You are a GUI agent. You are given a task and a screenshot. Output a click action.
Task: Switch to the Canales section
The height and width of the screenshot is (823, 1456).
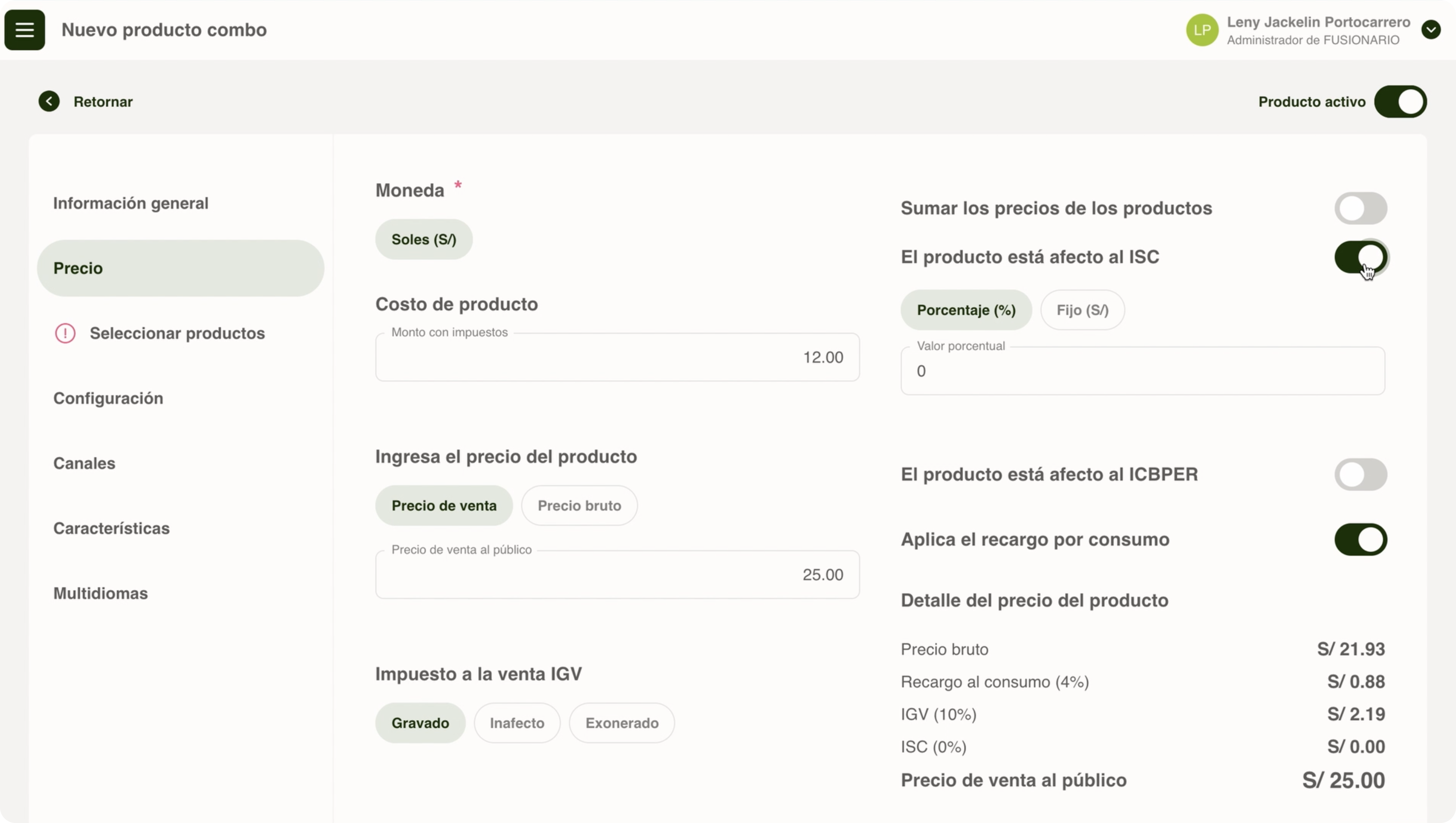coord(84,463)
